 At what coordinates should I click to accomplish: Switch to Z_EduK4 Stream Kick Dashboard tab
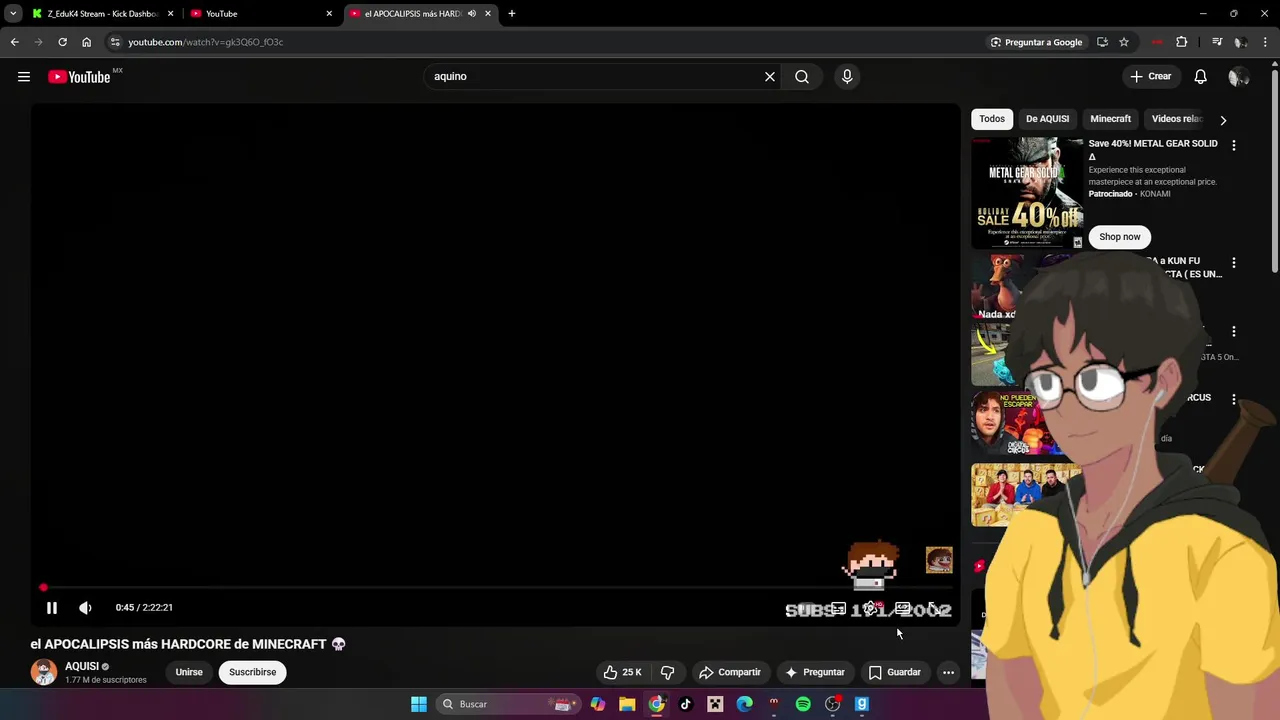(103, 14)
